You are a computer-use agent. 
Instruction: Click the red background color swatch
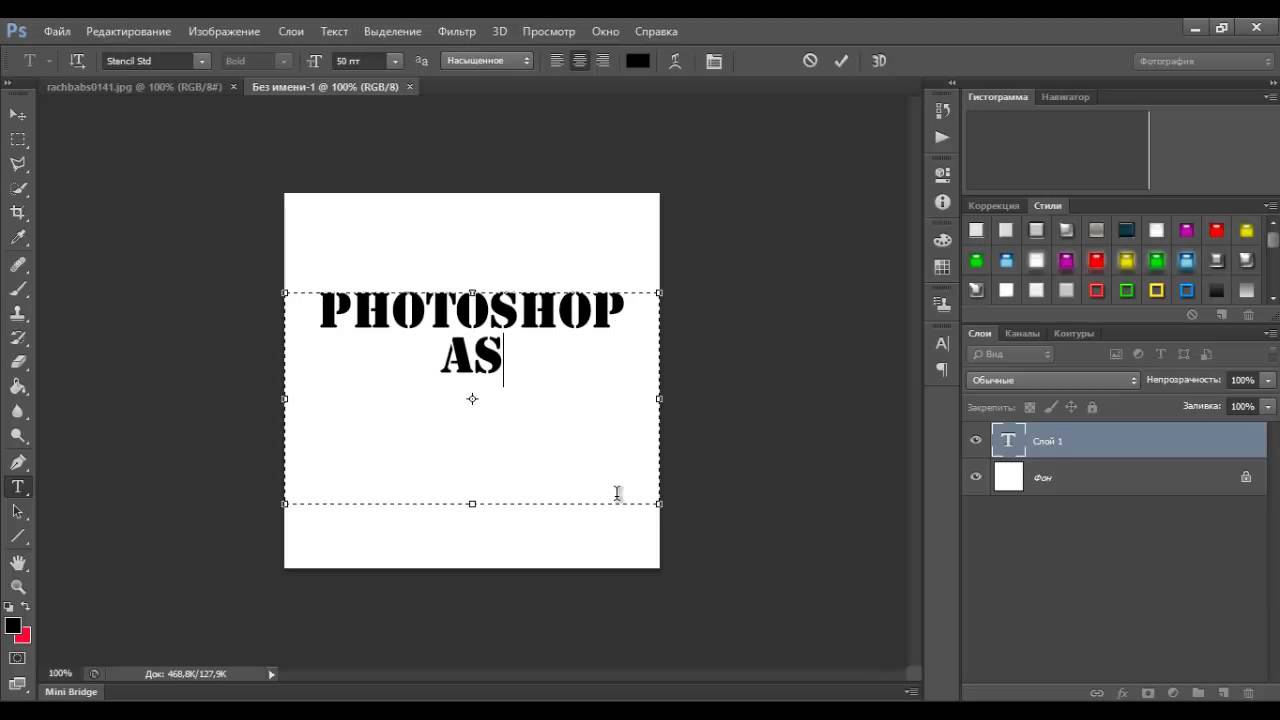coord(25,637)
